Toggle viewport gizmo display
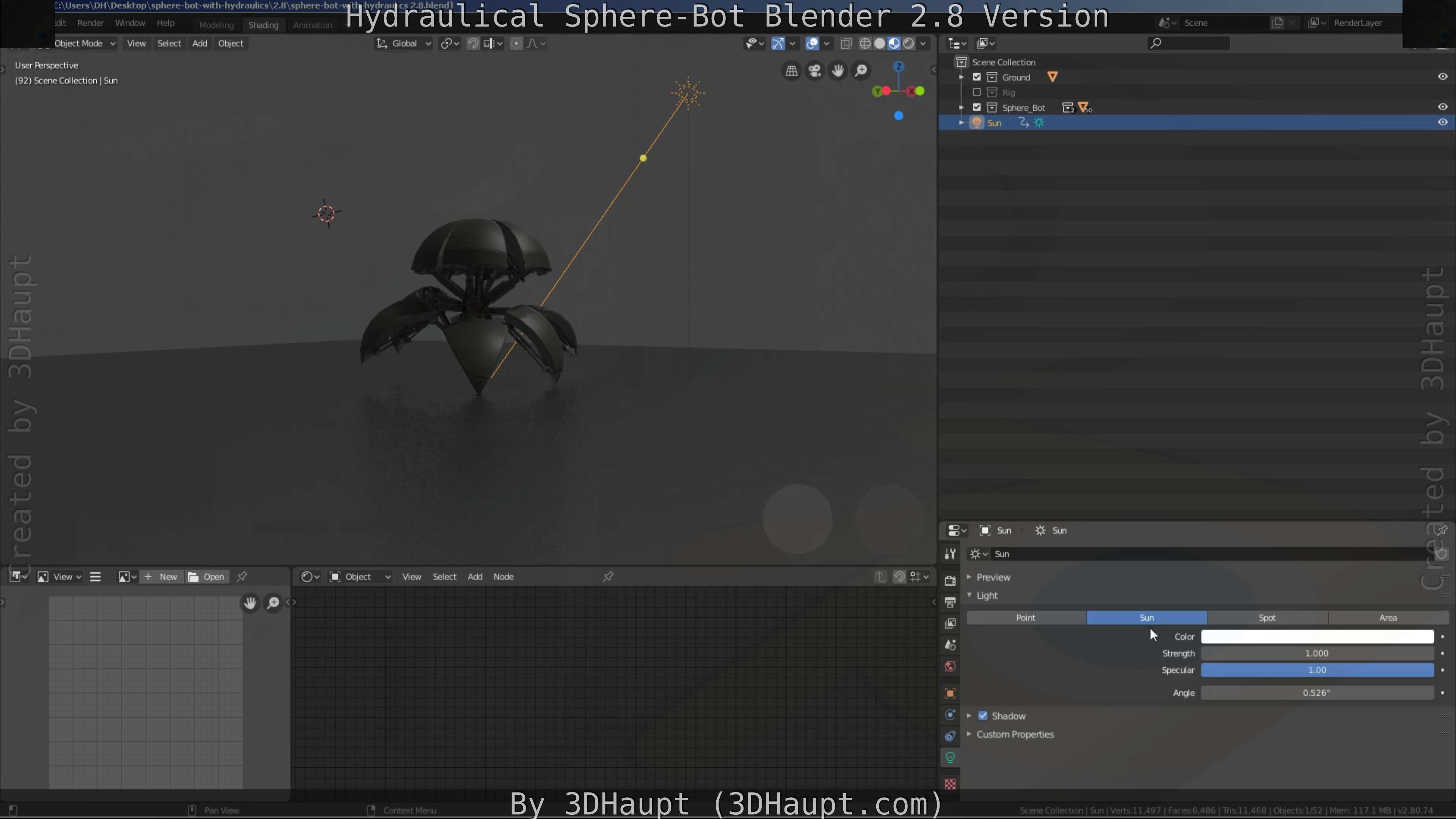 click(x=778, y=44)
